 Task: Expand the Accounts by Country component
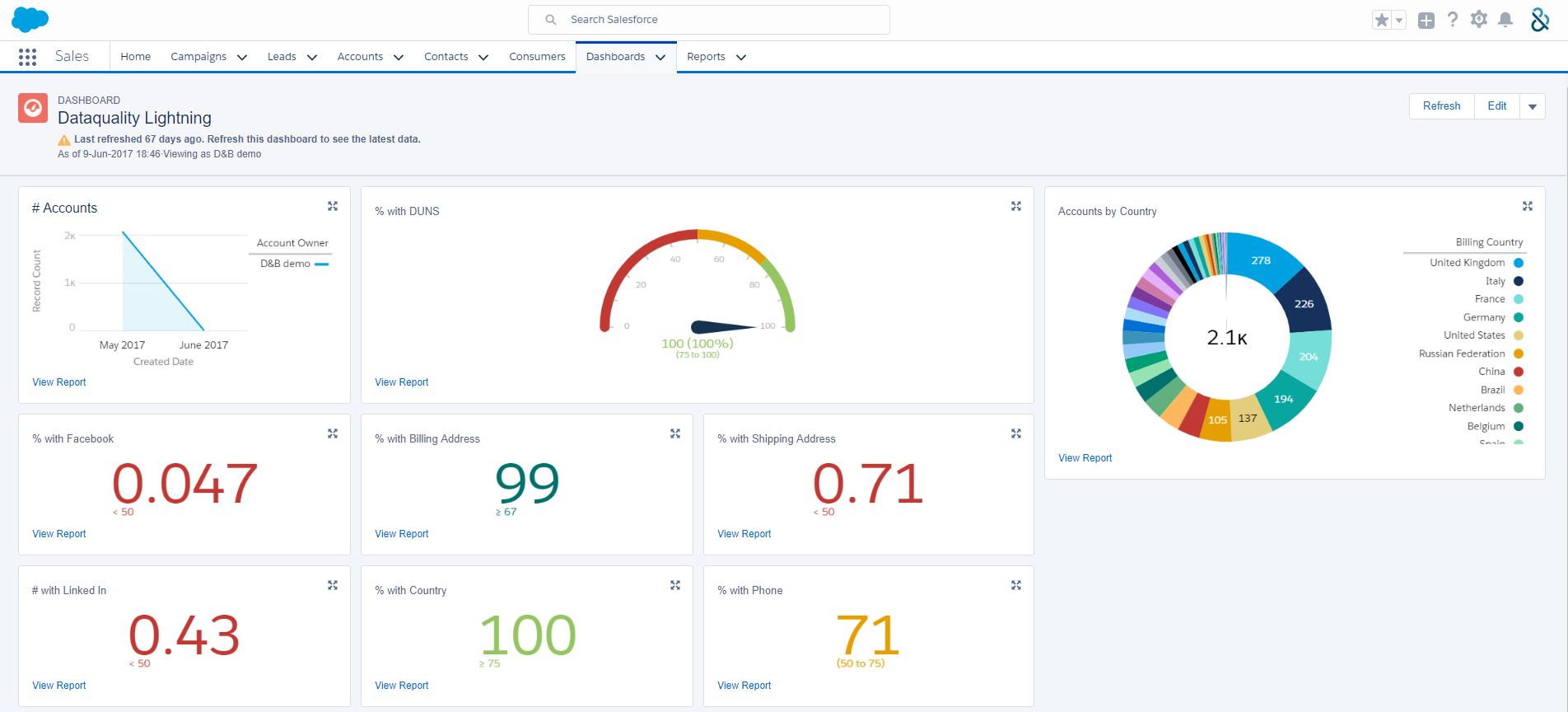click(1528, 206)
